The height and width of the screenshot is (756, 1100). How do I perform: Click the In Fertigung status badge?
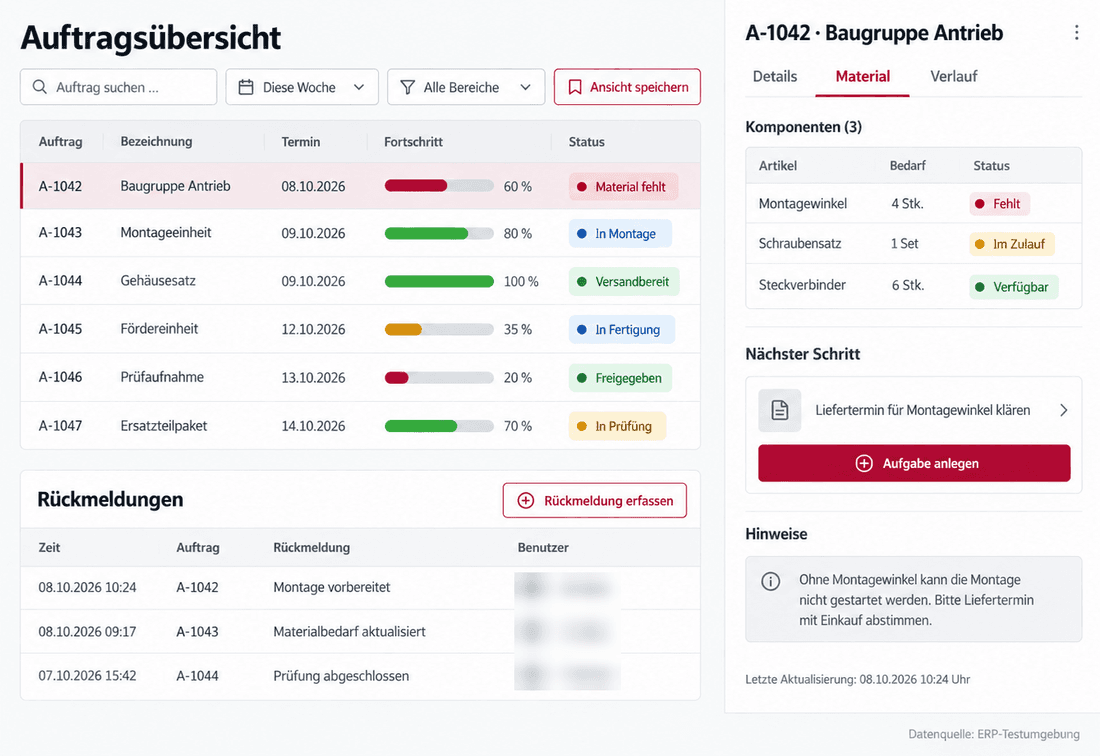pyautogui.click(x=622, y=330)
